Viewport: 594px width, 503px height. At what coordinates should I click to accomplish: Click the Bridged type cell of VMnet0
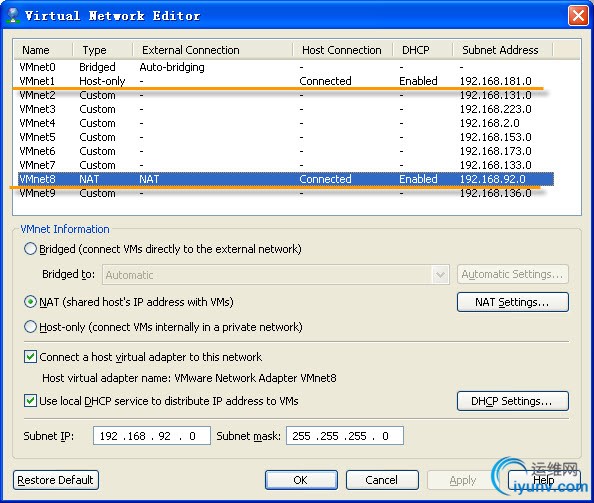[x=97, y=67]
